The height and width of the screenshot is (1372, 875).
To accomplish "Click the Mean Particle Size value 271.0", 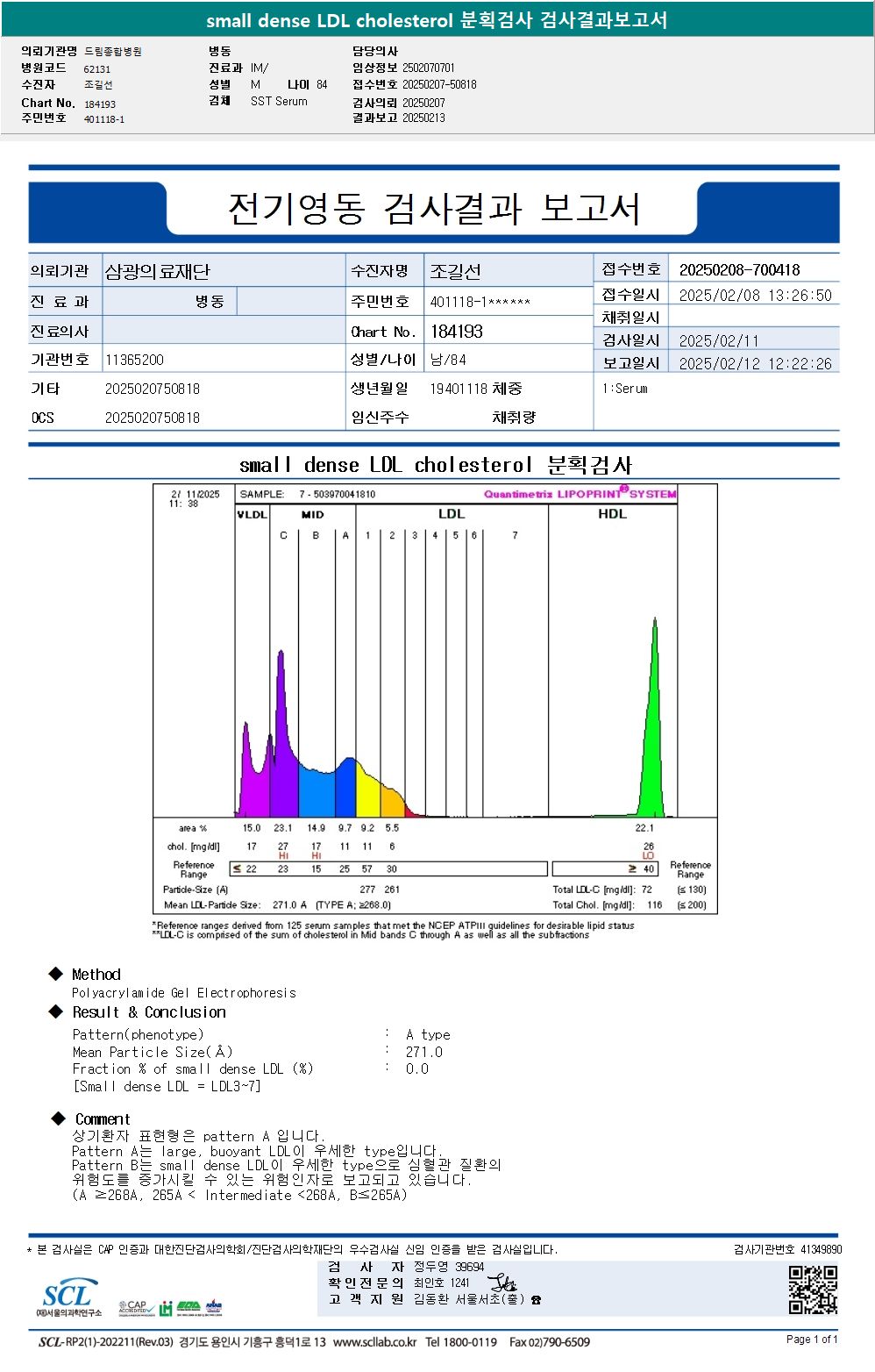I will coord(423,1052).
